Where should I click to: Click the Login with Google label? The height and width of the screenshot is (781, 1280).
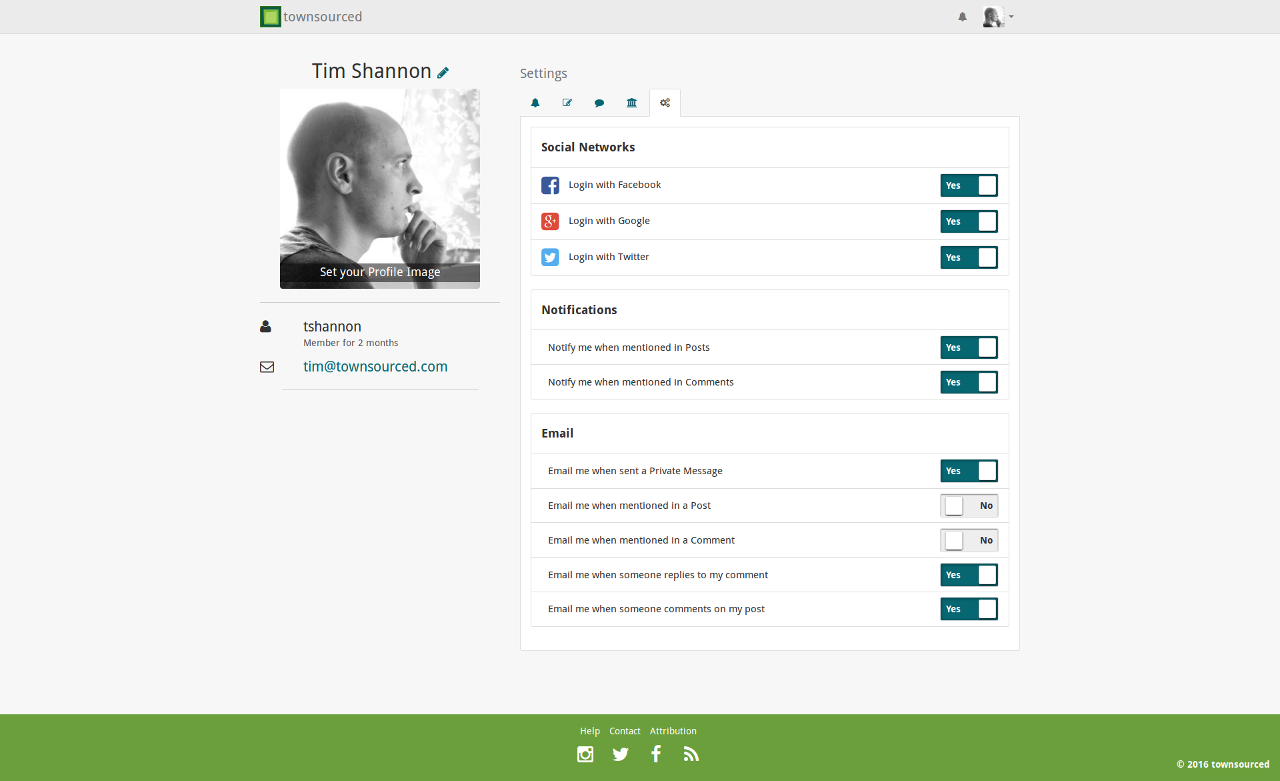[609, 221]
